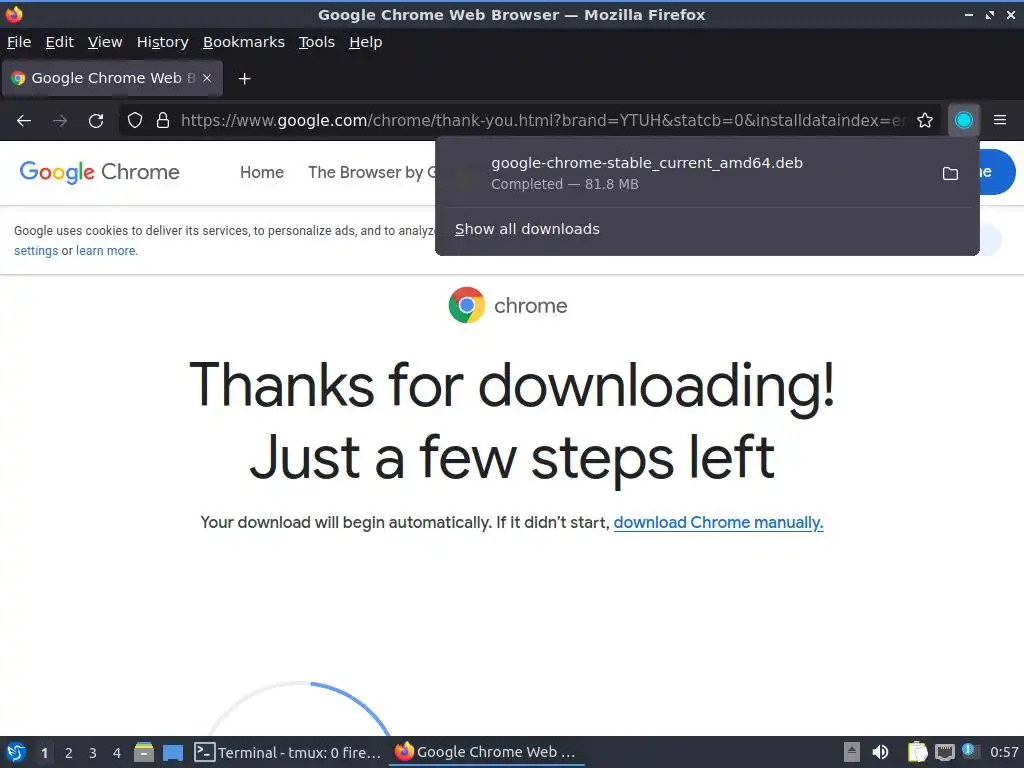Screen dimensions: 1024x768
Task: Click the chrome logo above heading
Action: click(x=508, y=305)
